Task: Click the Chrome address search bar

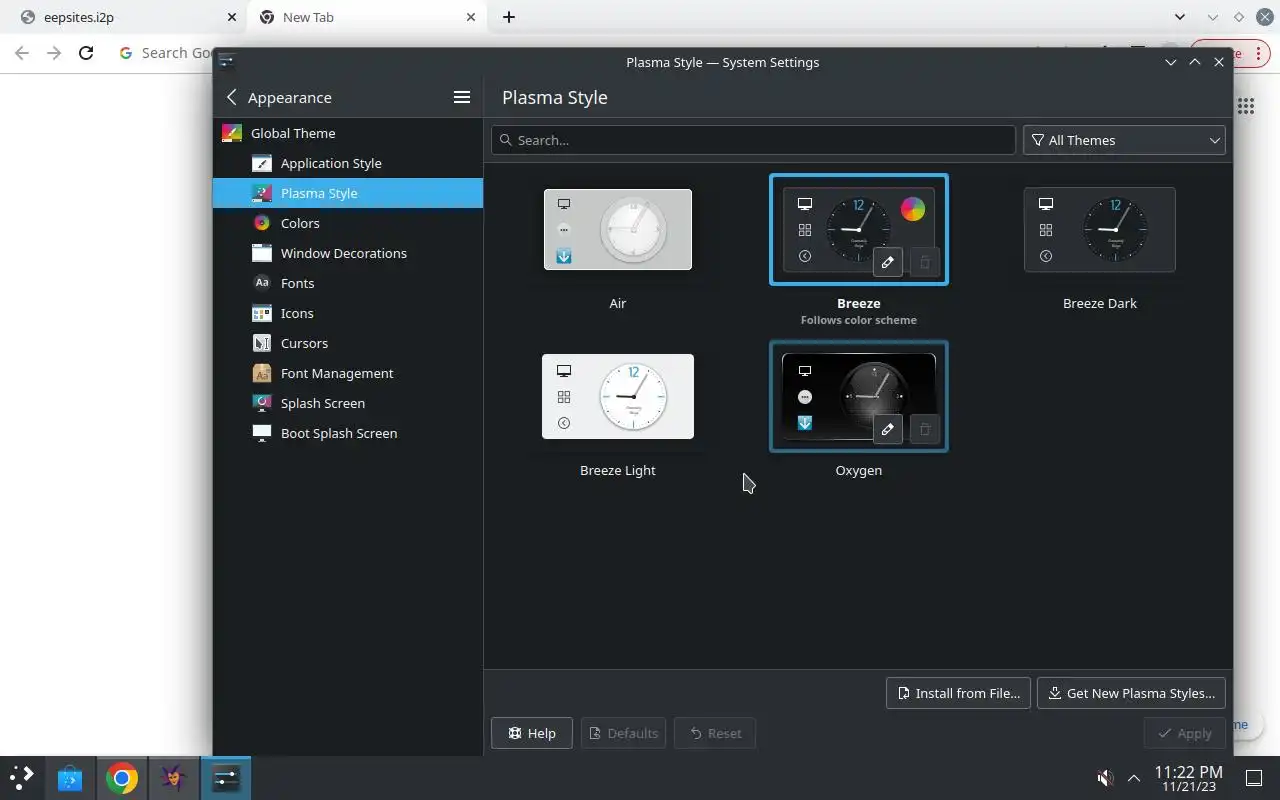Action: tap(165, 53)
